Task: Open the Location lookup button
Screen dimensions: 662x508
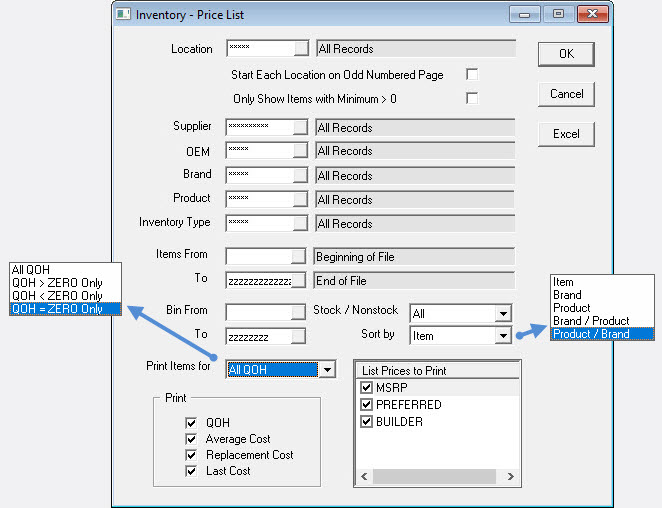Action: [x=301, y=49]
